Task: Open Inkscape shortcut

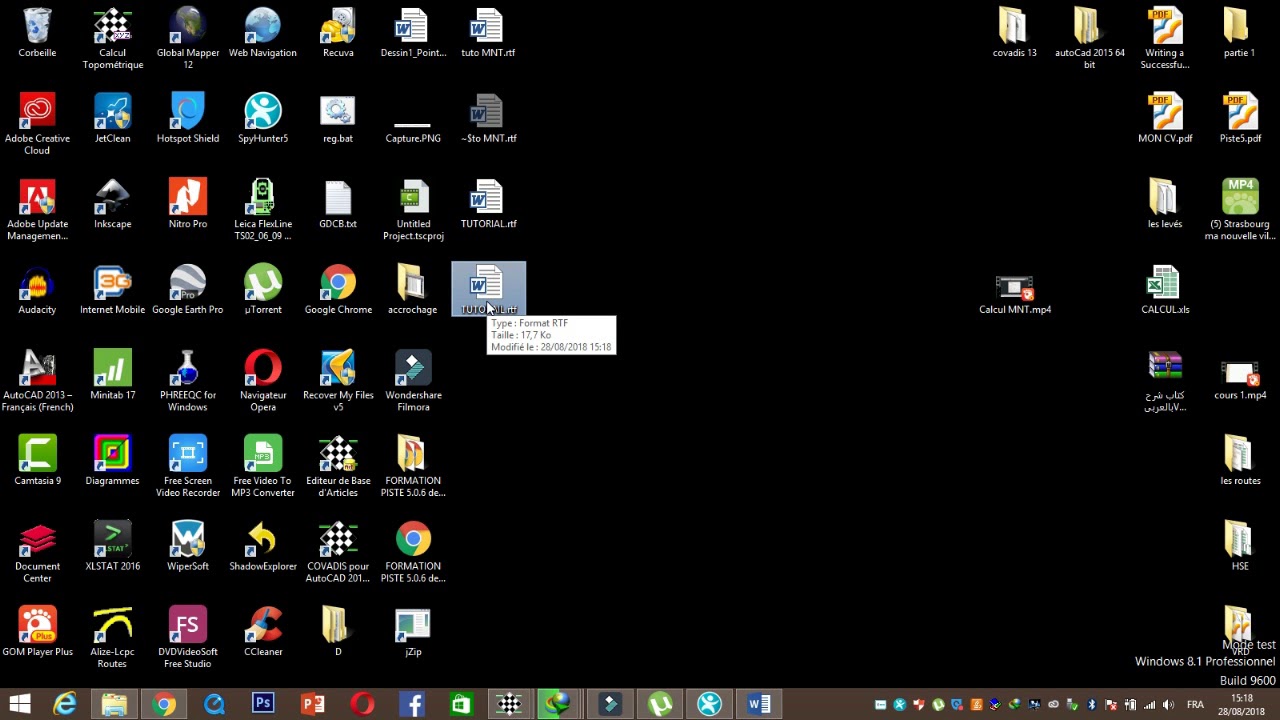Action: point(112,203)
